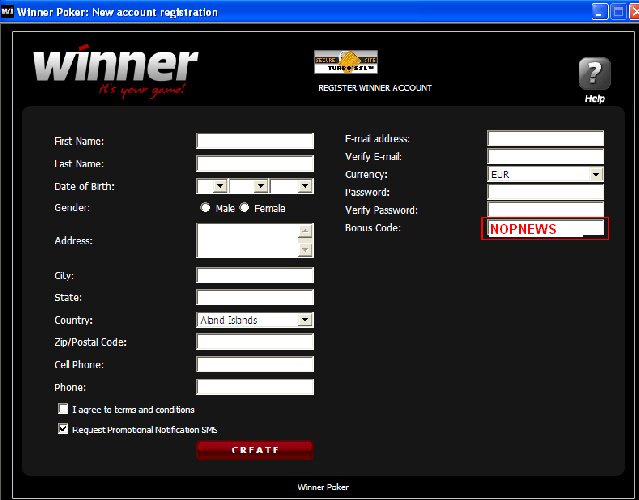Minimize the Winner Poker window
Image resolution: width=639 pixels, height=500 pixels.
click(x=600, y=11)
